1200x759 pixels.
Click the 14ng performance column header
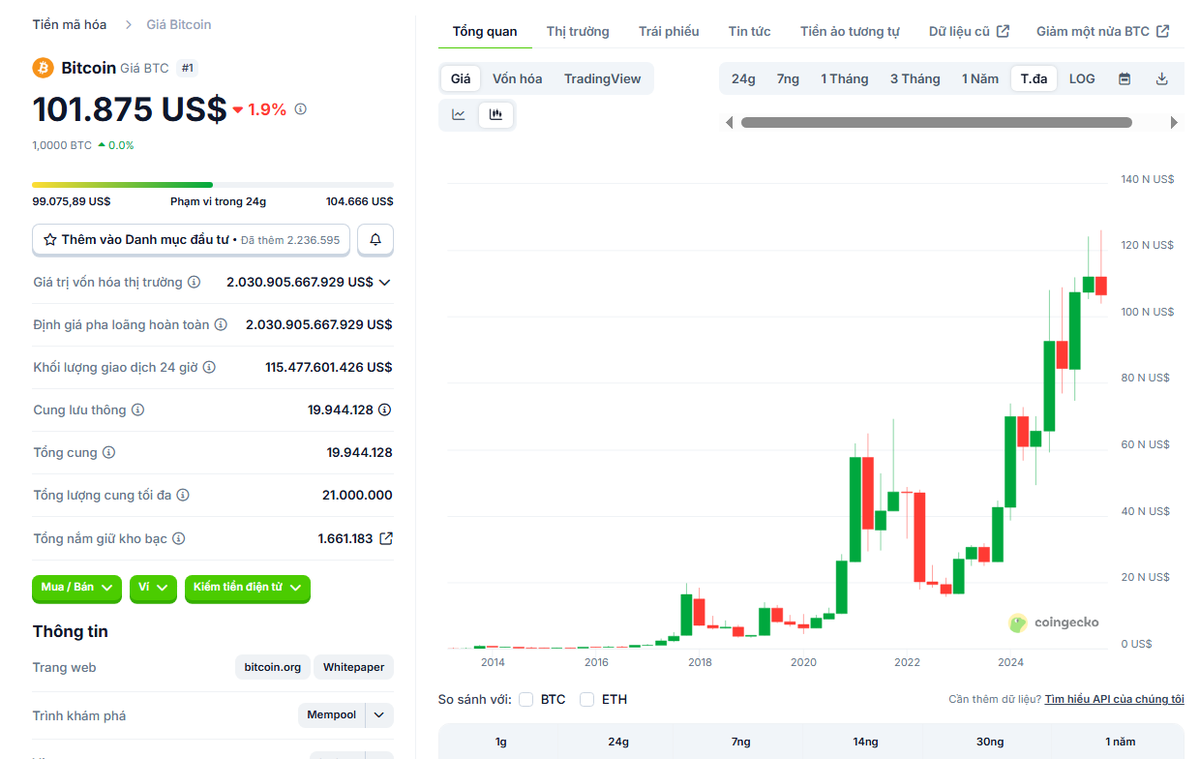click(x=866, y=742)
